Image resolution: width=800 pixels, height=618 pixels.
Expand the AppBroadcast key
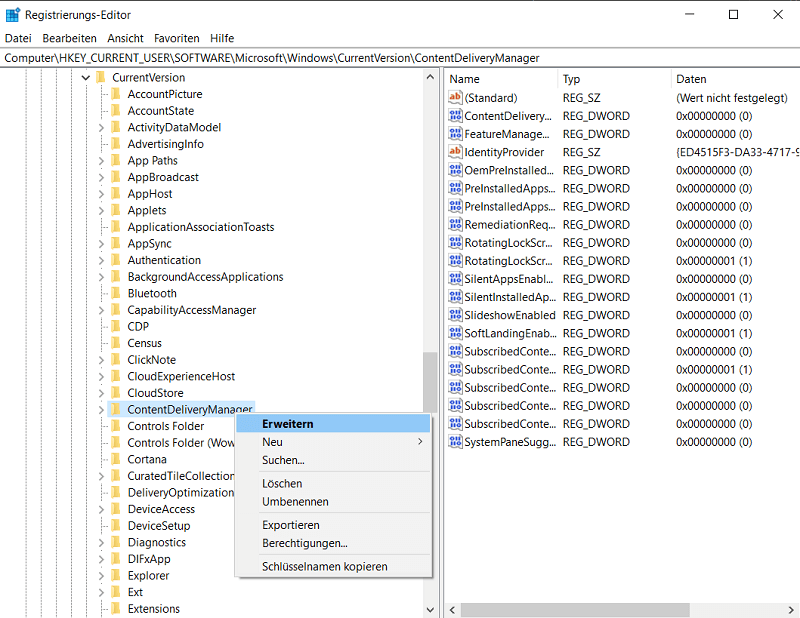tap(101, 177)
